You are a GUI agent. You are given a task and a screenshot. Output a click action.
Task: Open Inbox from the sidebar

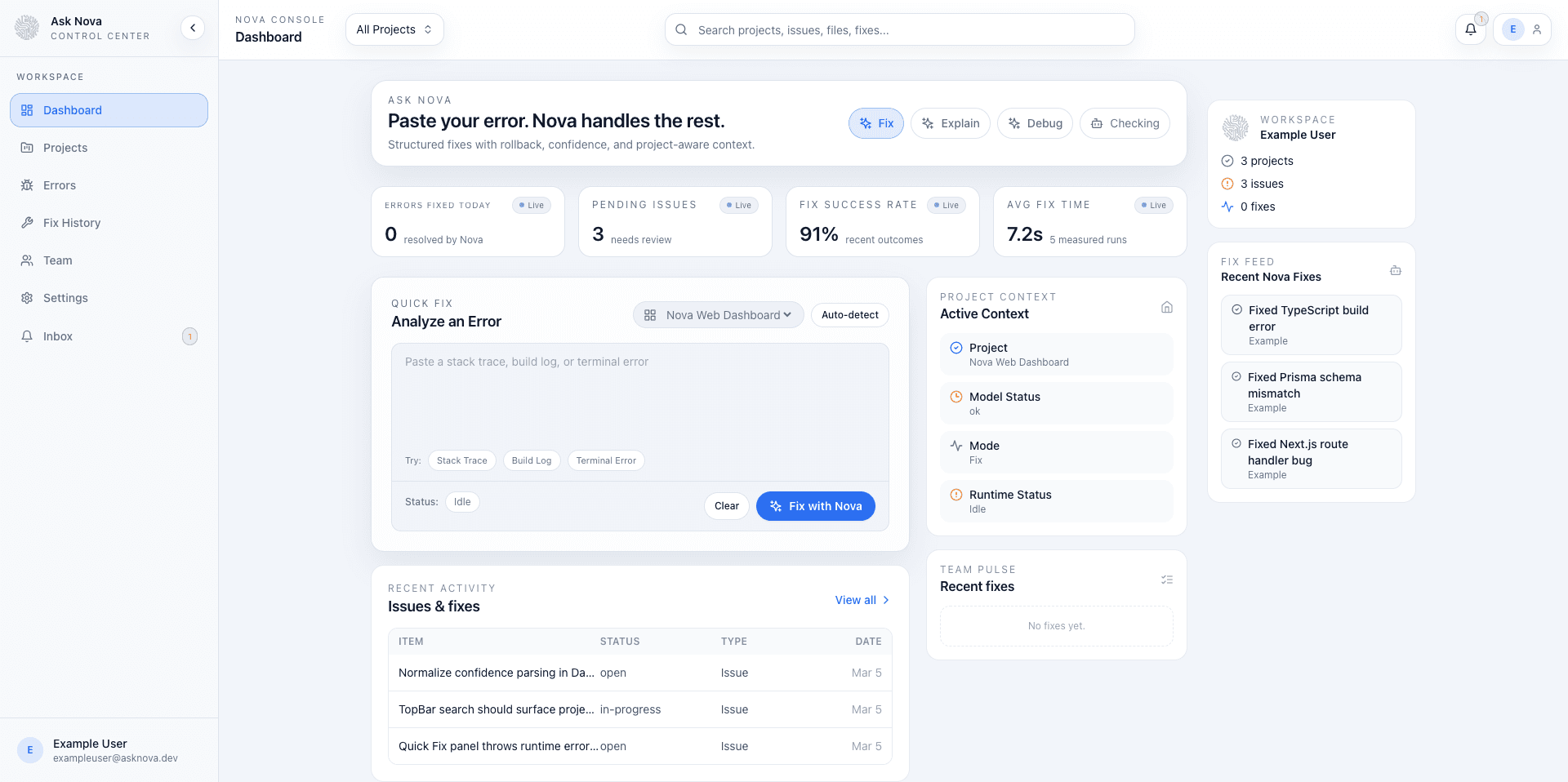pyautogui.click(x=58, y=335)
